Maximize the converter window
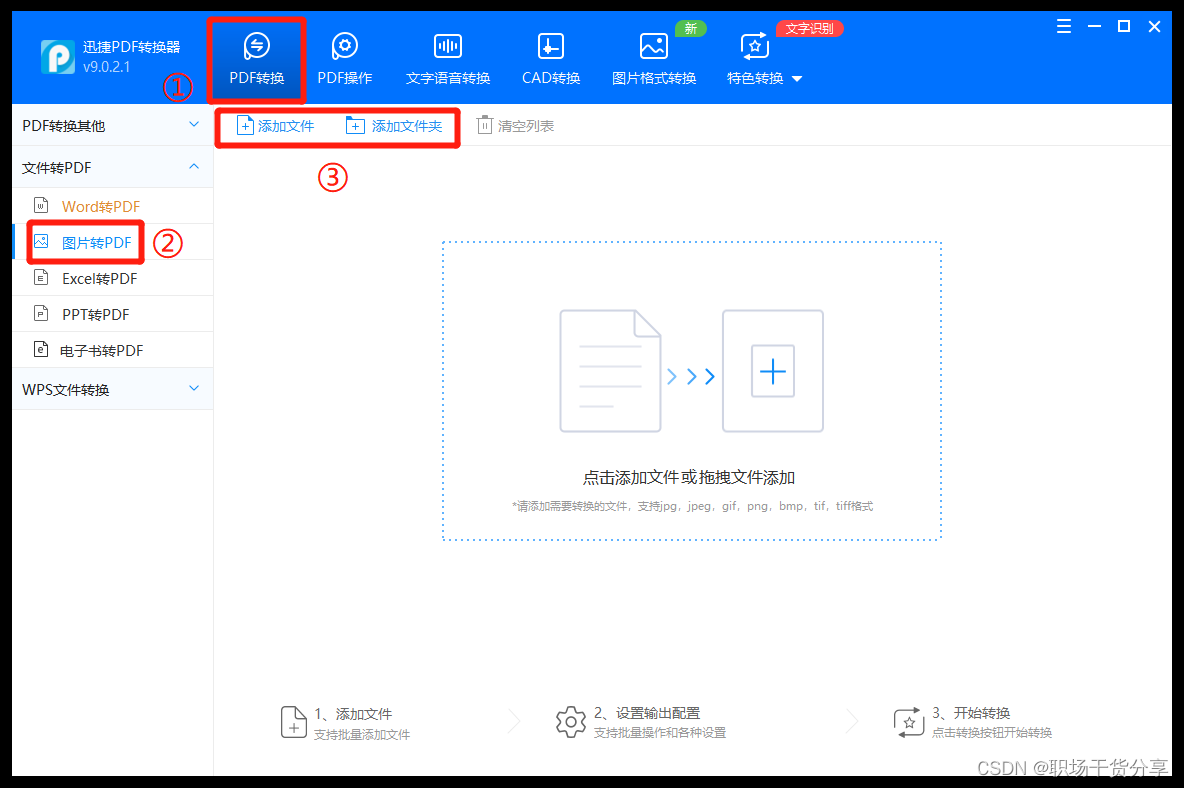The image size is (1184, 788). click(1124, 27)
